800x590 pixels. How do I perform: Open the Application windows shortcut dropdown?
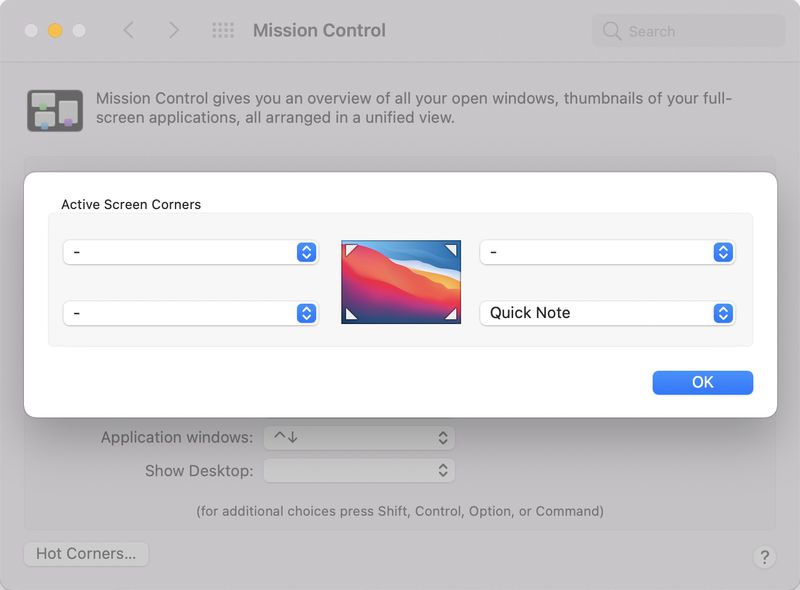(359, 437)
